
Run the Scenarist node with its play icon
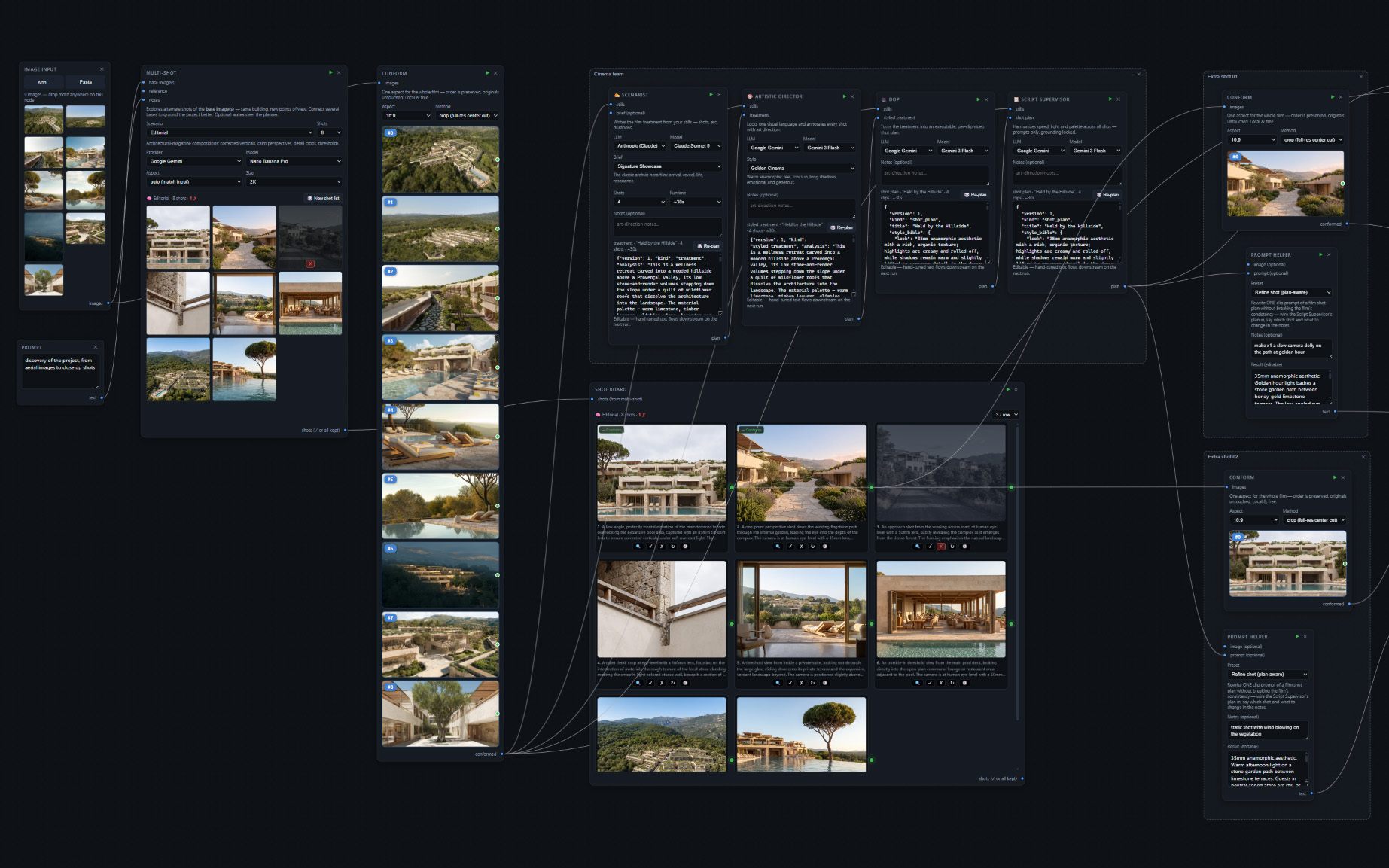pyautogui.click(x=711, y=94)
